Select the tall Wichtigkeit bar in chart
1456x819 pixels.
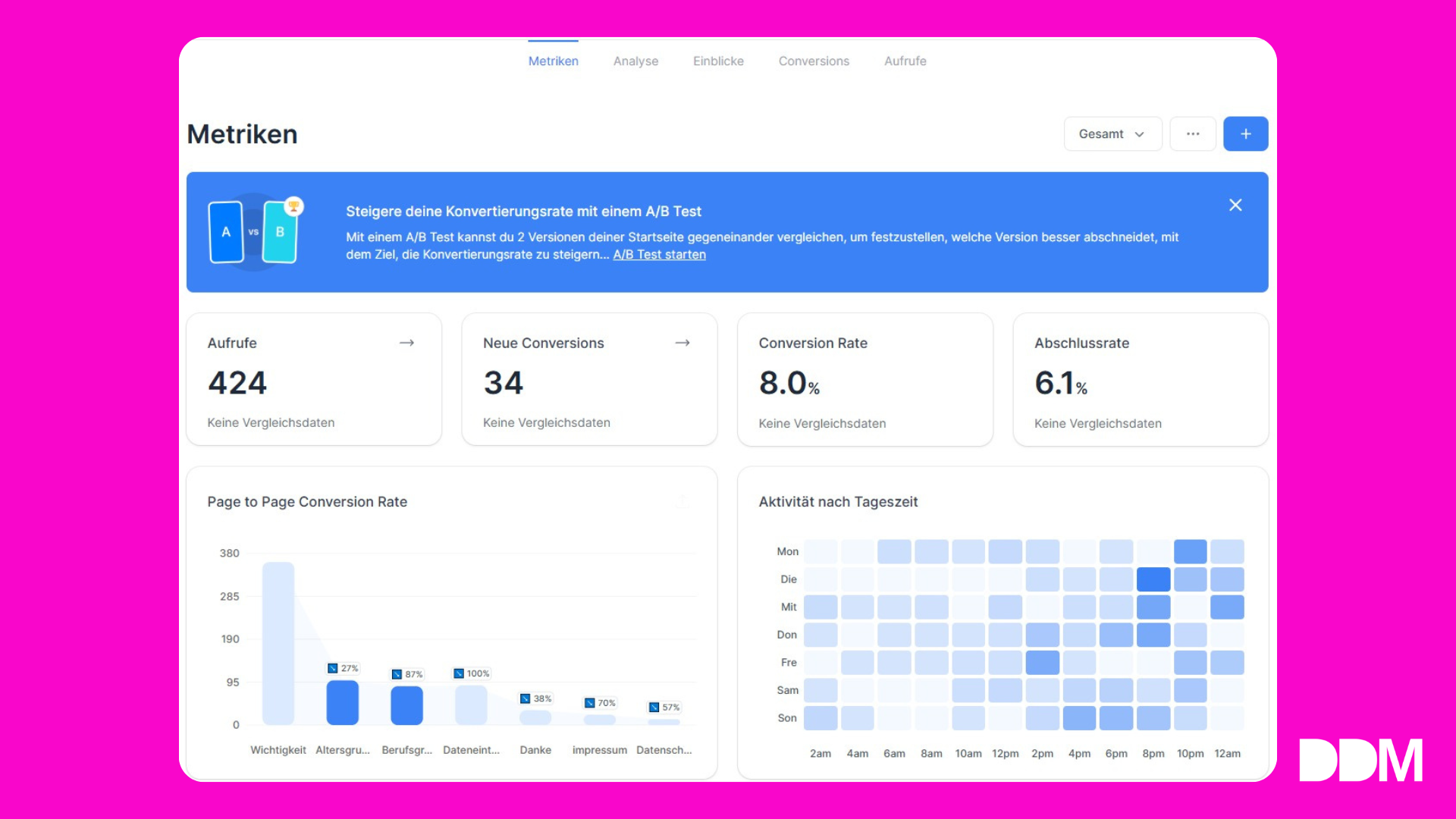pos(278,643)
